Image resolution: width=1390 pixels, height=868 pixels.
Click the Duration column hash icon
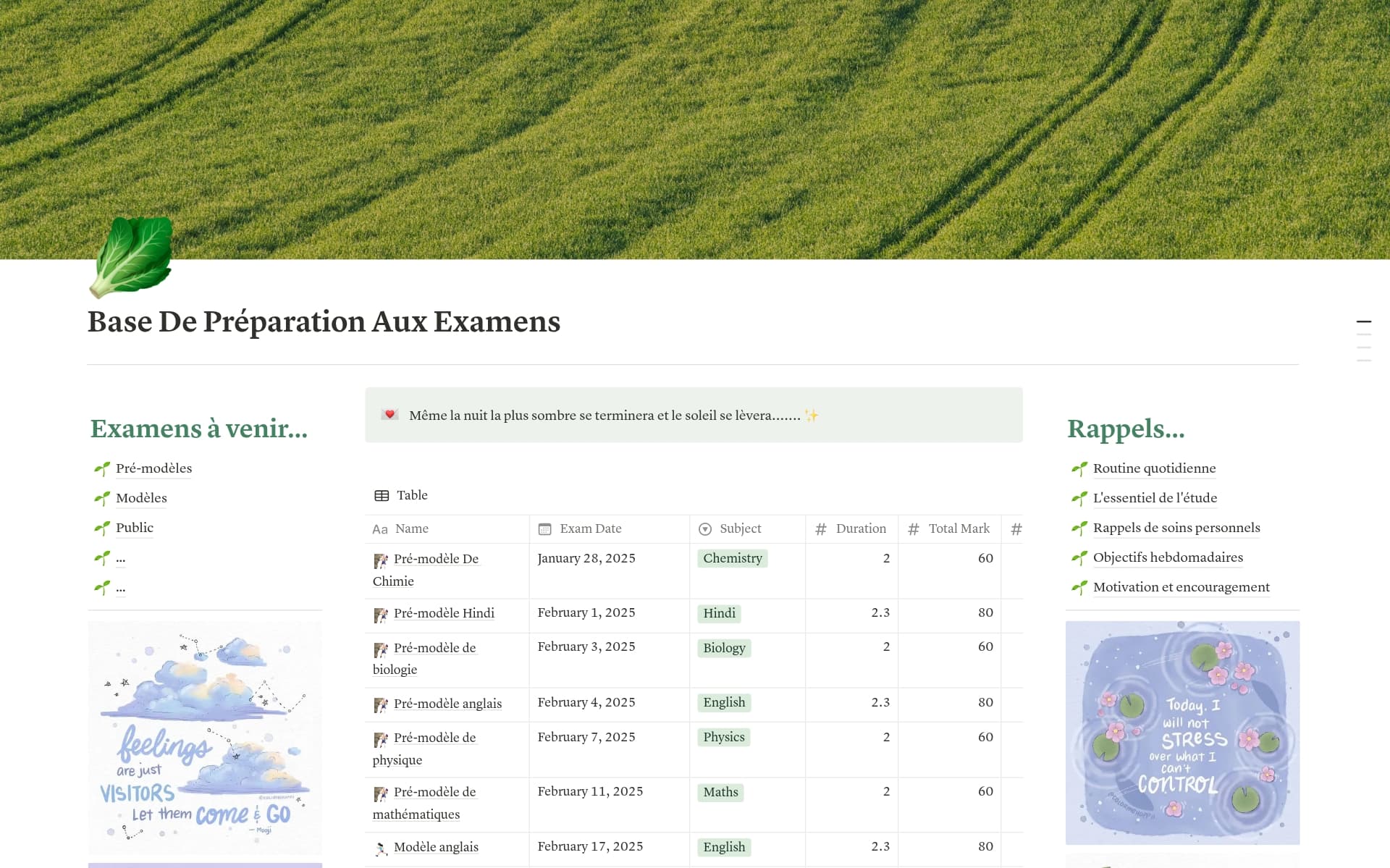coord(821,529)
